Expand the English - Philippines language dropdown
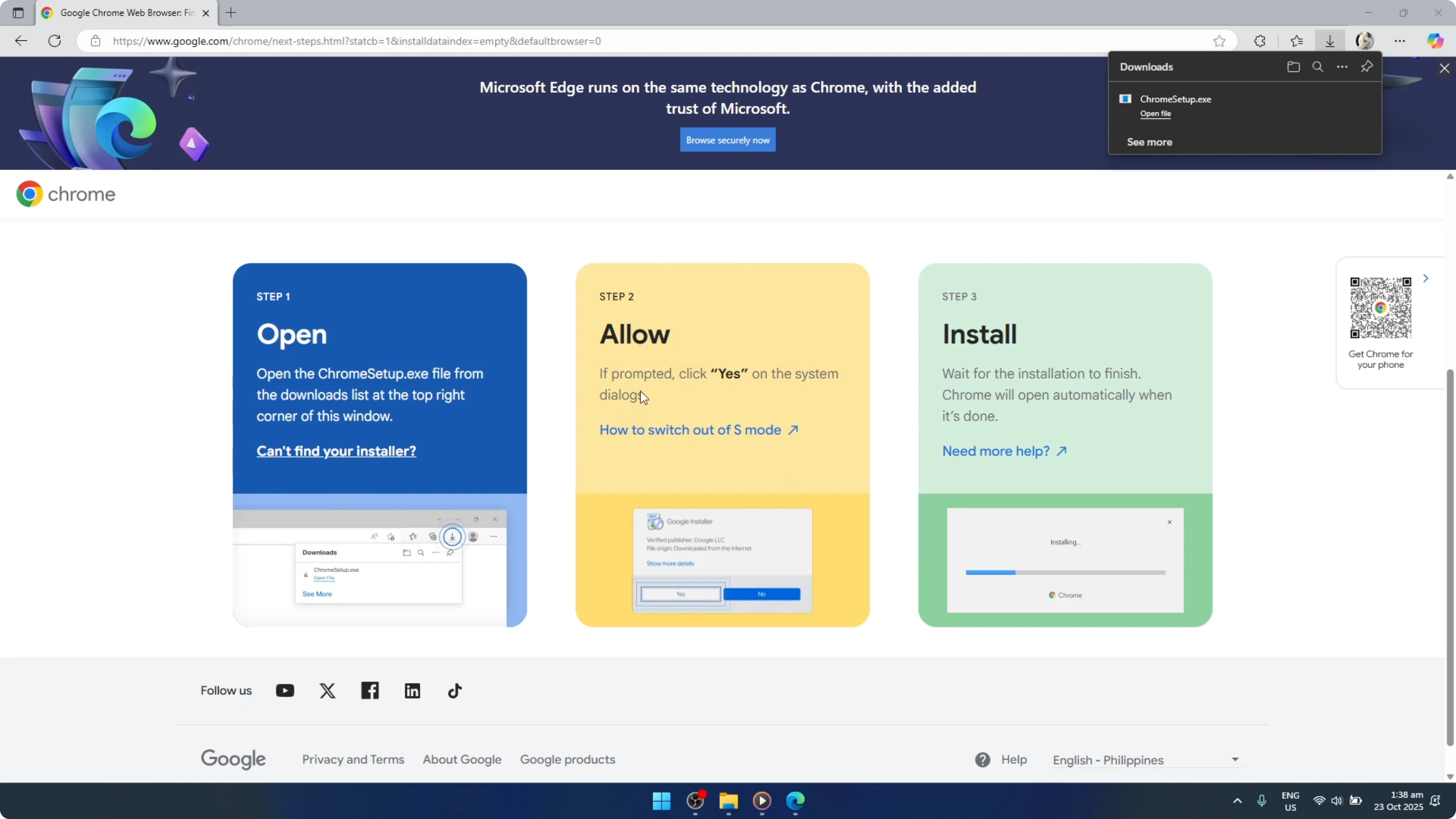1456x819 pixels. (1147, 760)
